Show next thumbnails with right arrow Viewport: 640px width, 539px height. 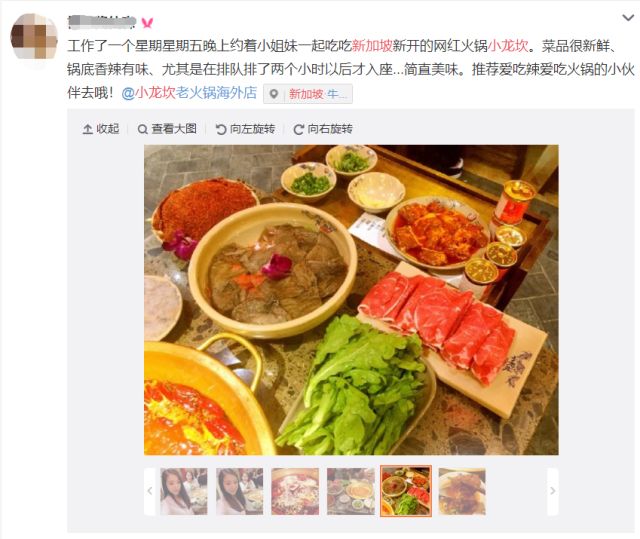(553, 491)
